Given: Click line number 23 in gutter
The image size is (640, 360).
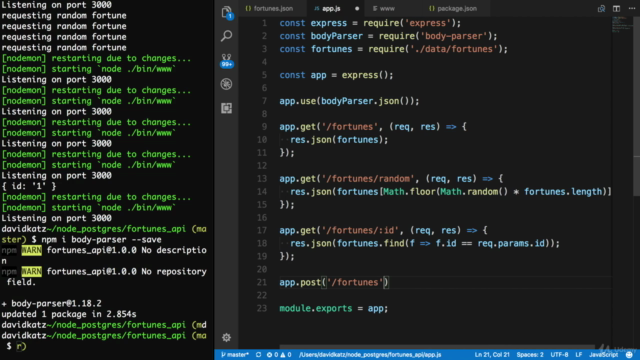Looking at the screenshot, I should [x=262, y=308].
